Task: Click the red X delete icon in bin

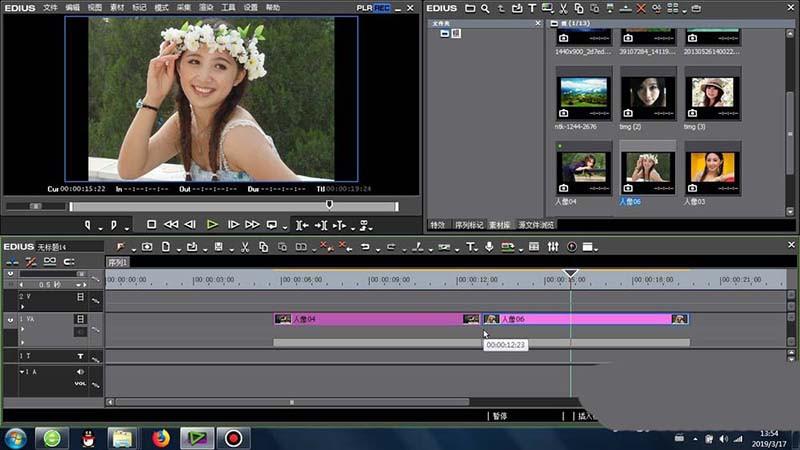Action: [641, 8]
